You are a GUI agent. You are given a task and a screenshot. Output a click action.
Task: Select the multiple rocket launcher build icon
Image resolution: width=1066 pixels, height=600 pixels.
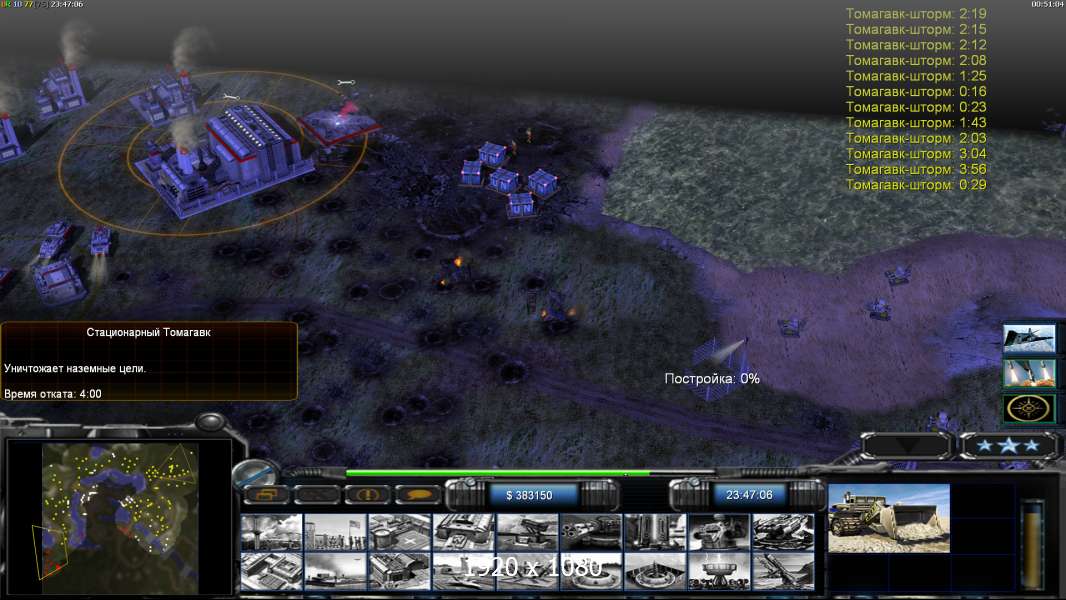point(783,532)
